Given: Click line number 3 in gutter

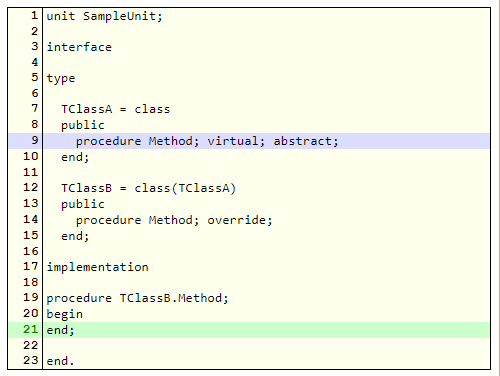Looking at the screenshot, I should click(x=35, y=46).
